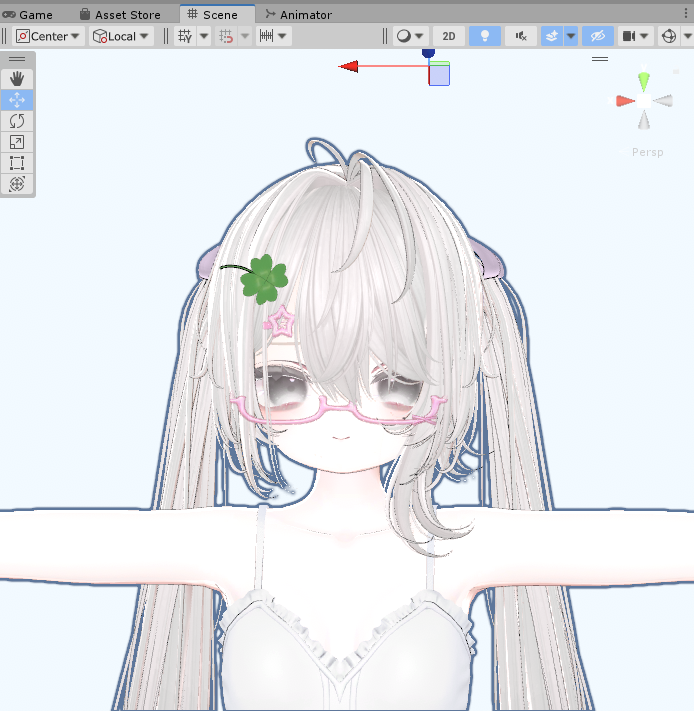Select the Move tool
This screenshot has height=711, width=694.
[x=17, y=100]
